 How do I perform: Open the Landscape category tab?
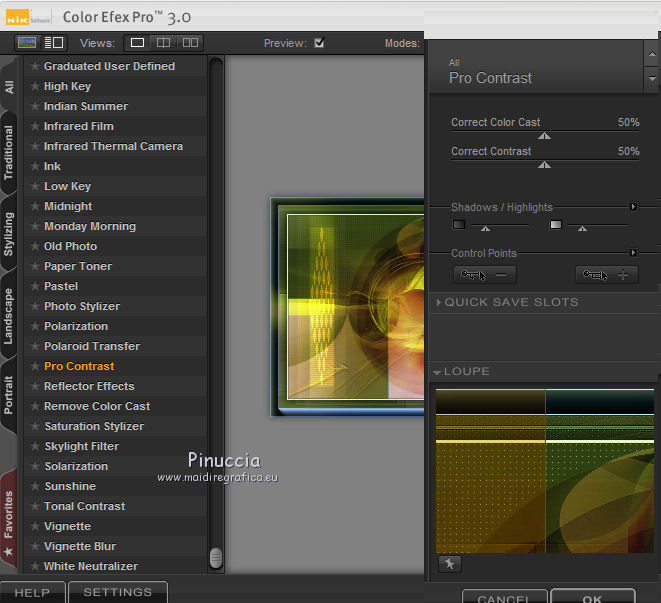click(x=9, y=315)
